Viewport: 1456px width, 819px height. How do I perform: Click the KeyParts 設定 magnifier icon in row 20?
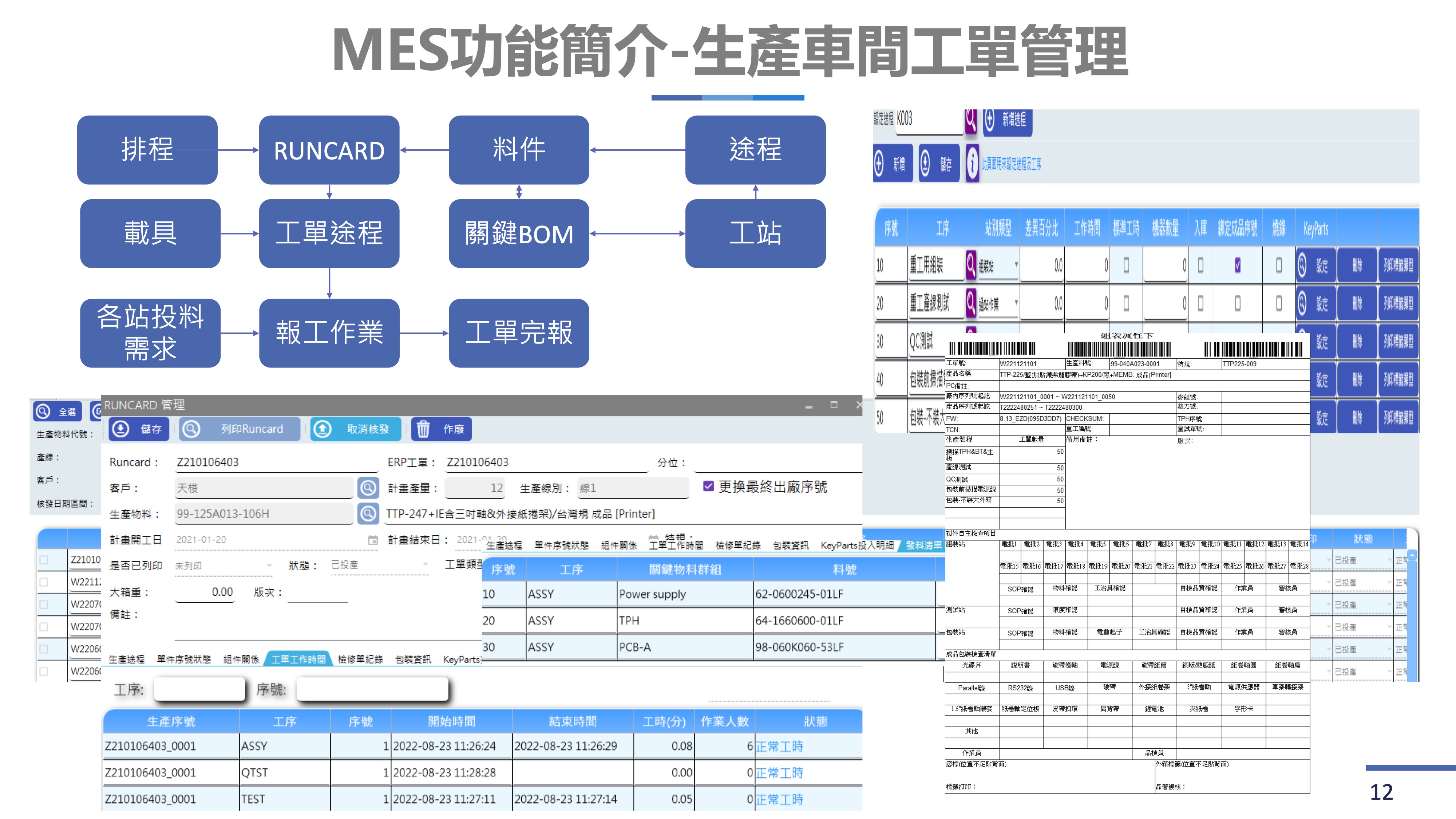pyautogui.click(x=1302, y=303)
